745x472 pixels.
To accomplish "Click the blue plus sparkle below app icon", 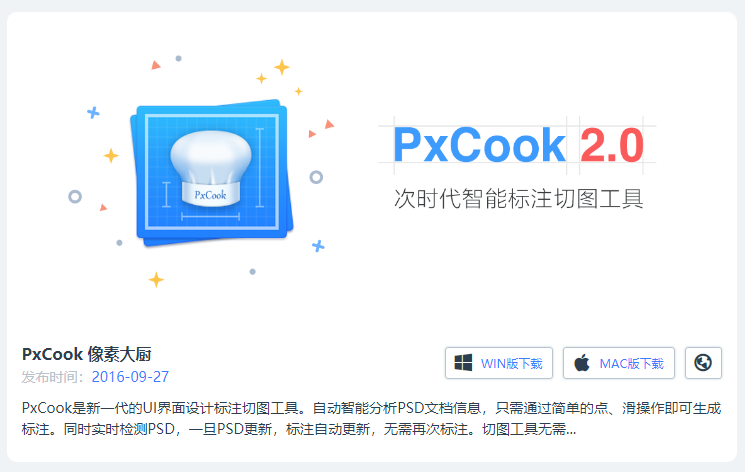I will tap(318, 246).
